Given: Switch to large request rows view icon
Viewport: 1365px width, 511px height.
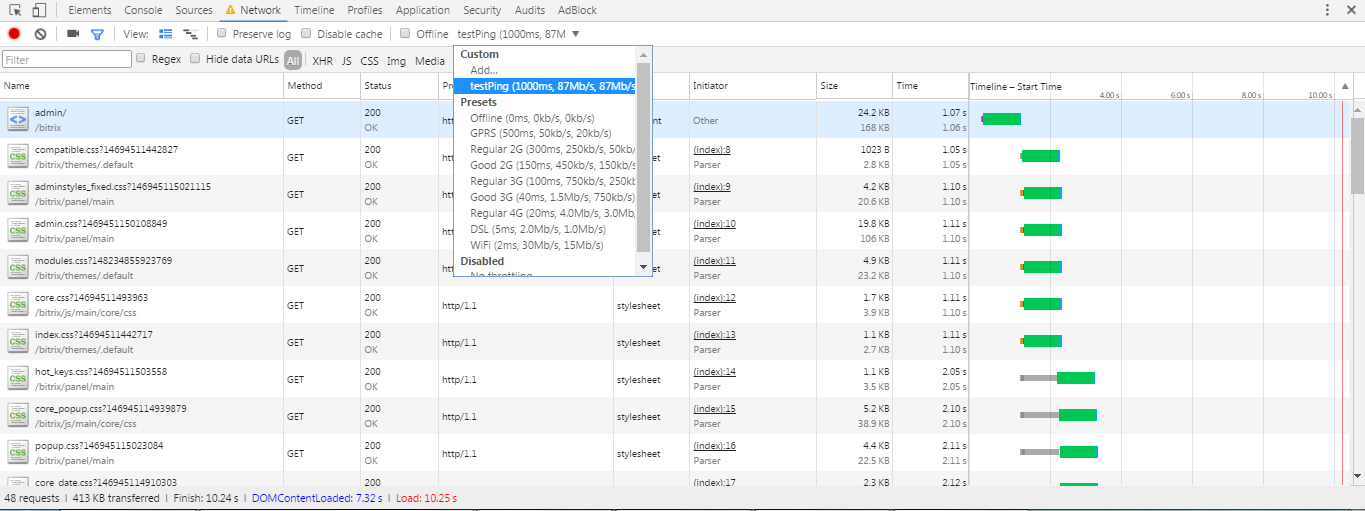Looking at the screenshot, I should tap(166, 34).
